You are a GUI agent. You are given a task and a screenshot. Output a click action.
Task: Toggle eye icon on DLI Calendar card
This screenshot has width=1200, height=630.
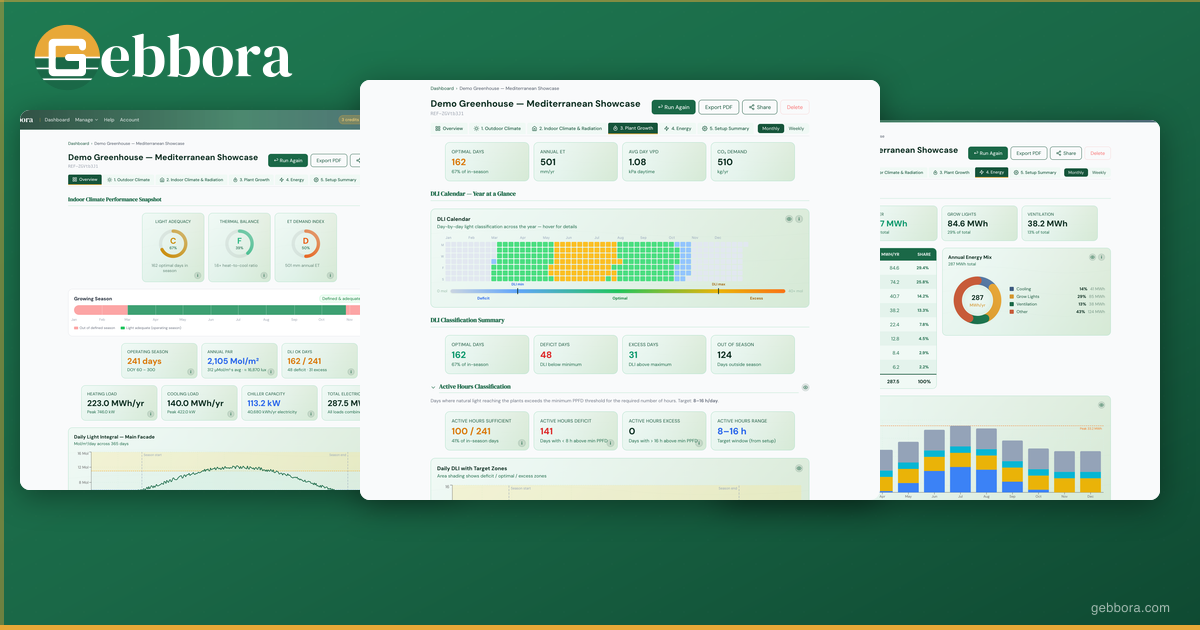(x=789, y=218)
